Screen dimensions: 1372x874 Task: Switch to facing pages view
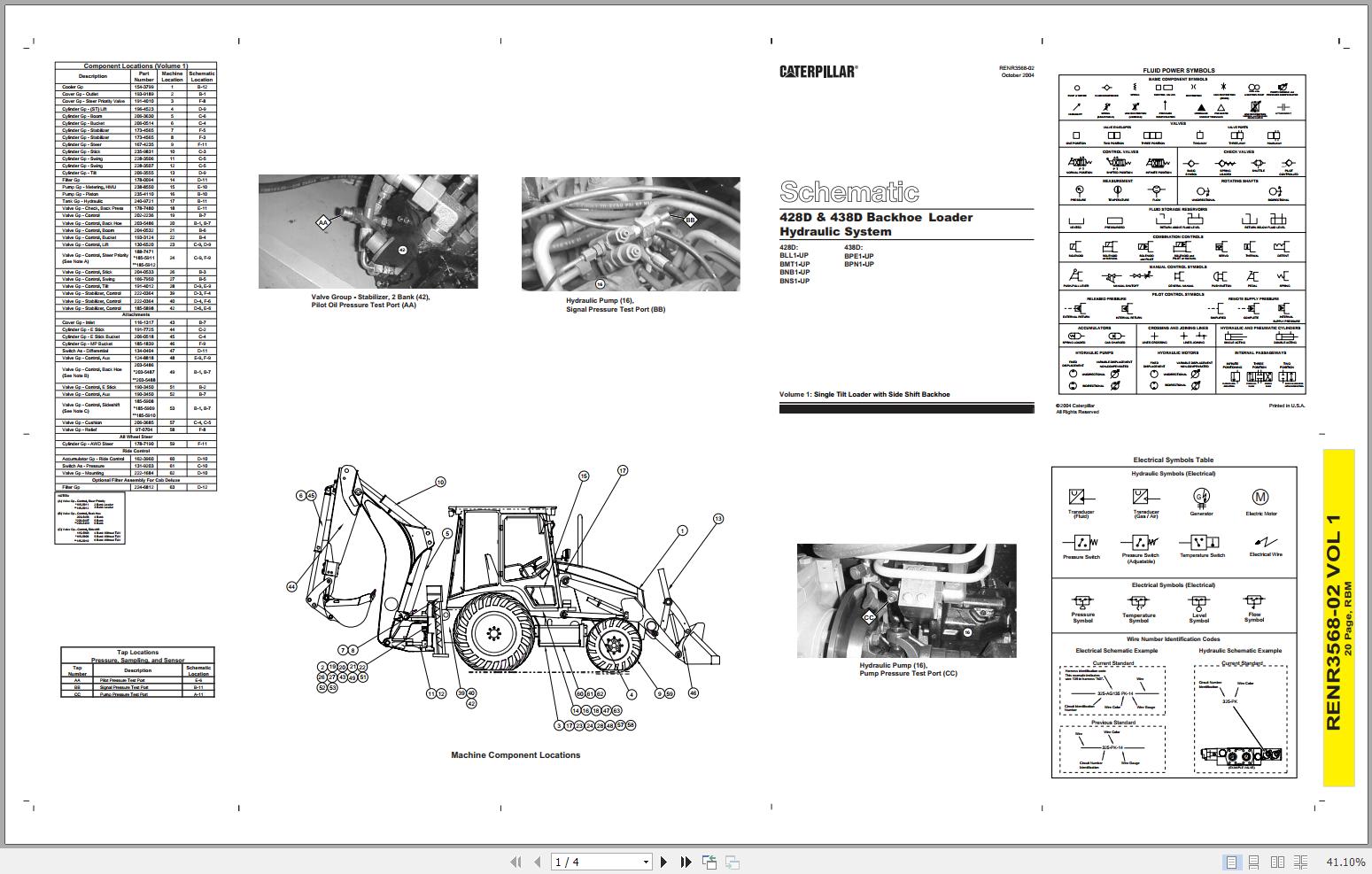click(1276, 860)
